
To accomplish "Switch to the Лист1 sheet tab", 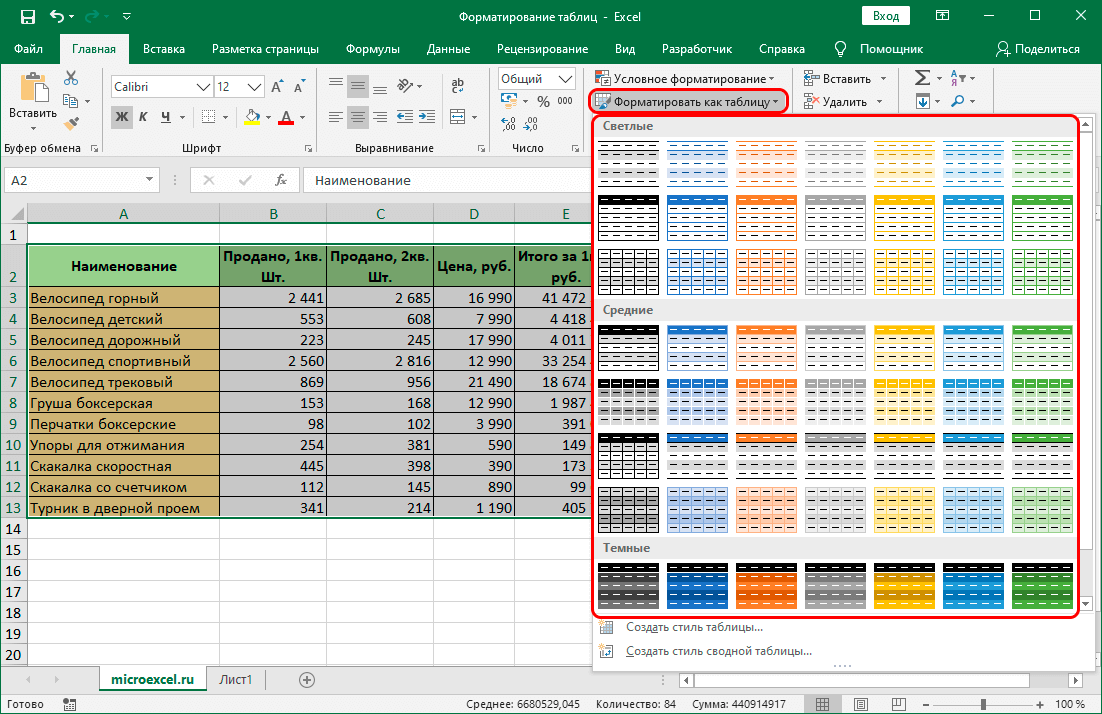I will coord(236,679).
